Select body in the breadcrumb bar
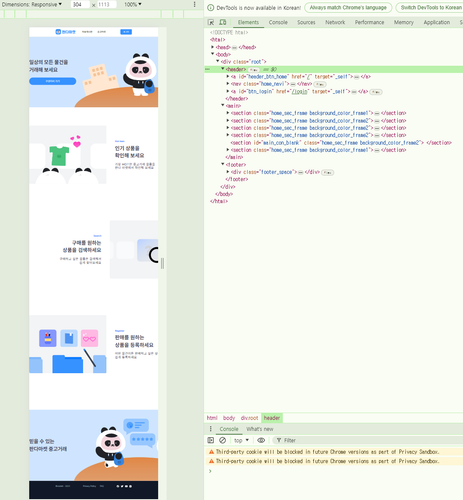 click(229, 418)
